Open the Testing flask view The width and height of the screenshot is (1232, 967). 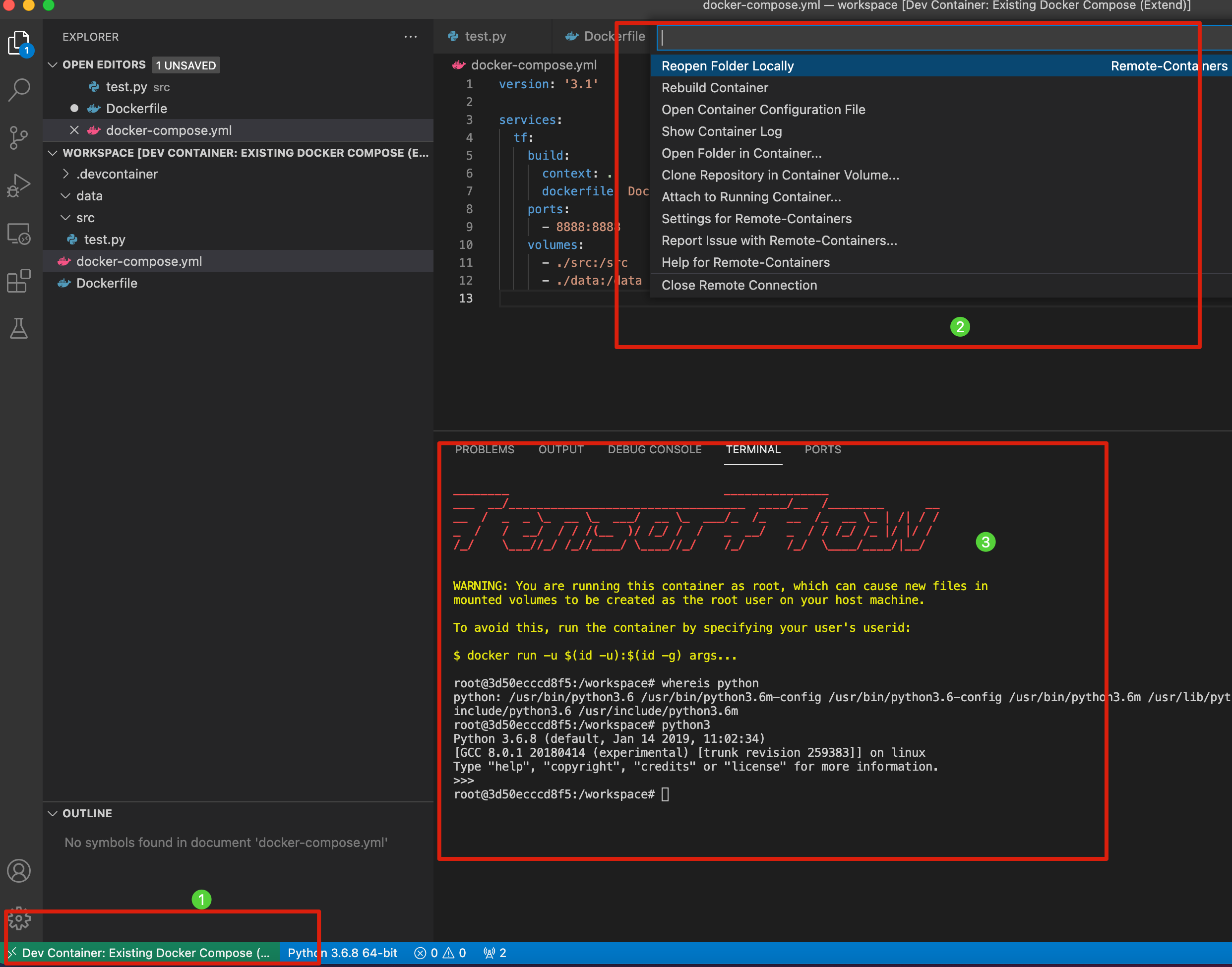click(x=19, y=328)
